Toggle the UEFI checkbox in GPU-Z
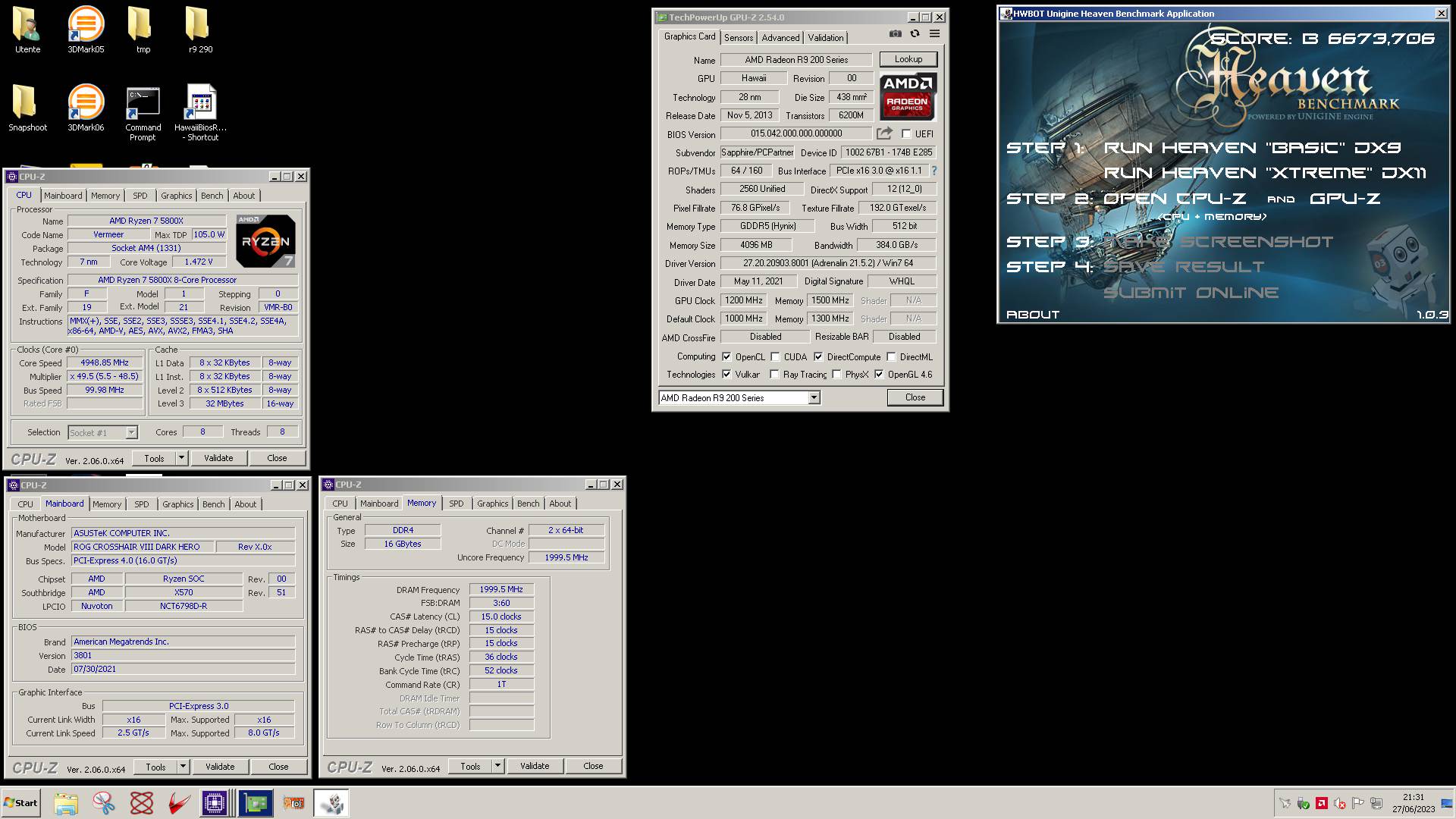Image resolution: width=1456 pixels, height=819 pixels. coord(906,134)
